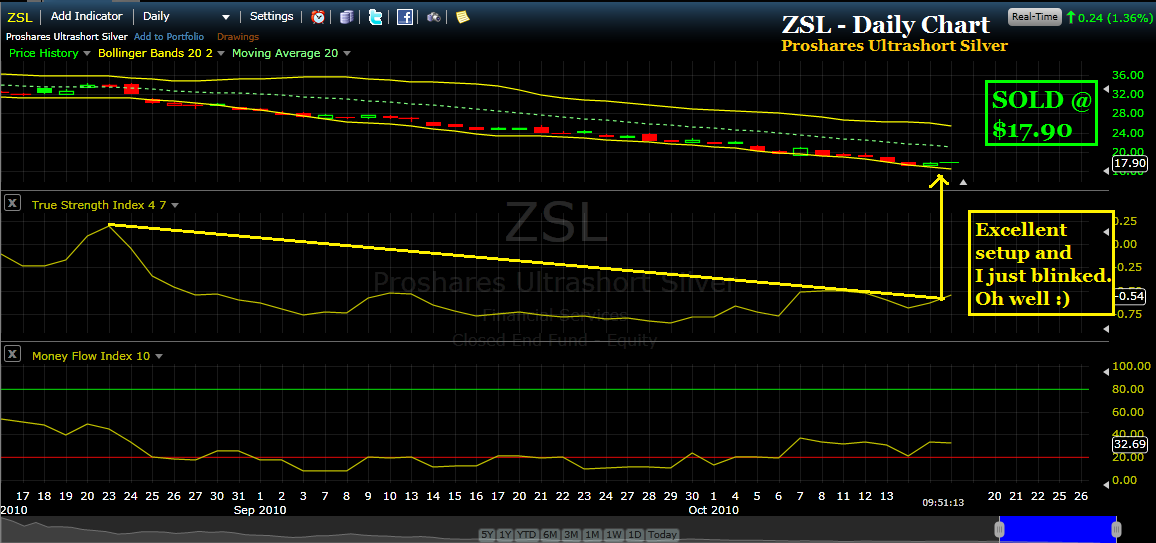1156x543 pixels.
Task: Open the yellow sticky note icon
Action: pos(462,16)
